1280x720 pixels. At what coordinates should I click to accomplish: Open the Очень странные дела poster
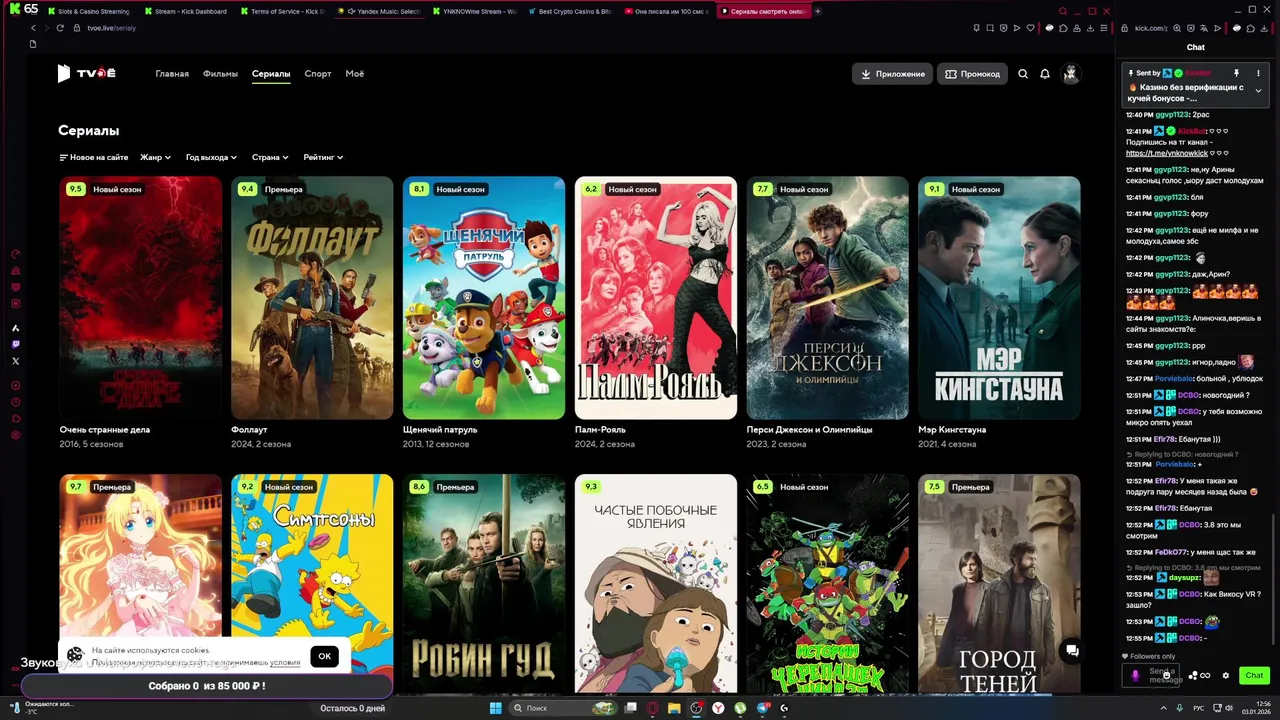pyautogui.click(x=141, y=298)
